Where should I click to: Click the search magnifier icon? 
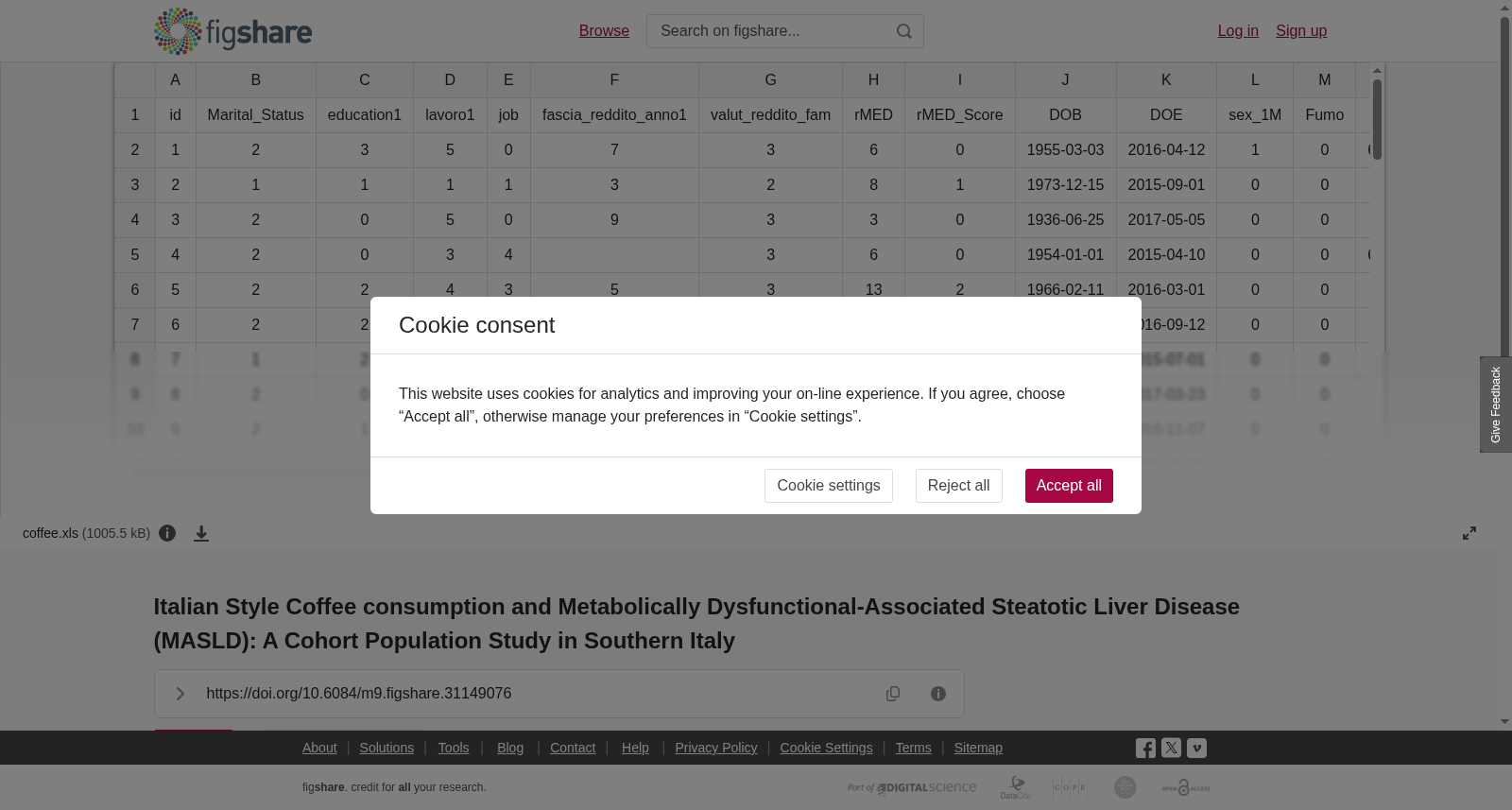coord(904,31)
